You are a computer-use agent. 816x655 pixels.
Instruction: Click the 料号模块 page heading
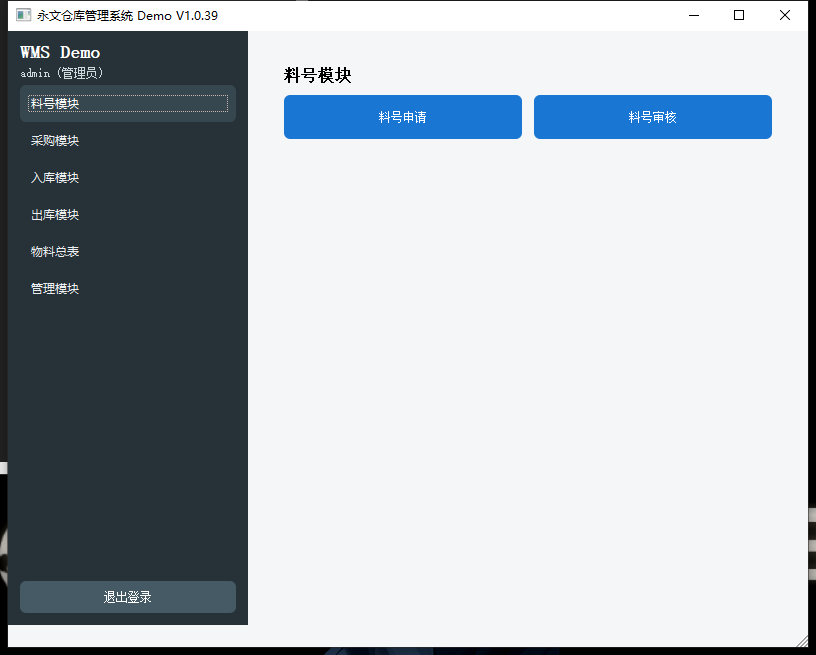(317, 75)
